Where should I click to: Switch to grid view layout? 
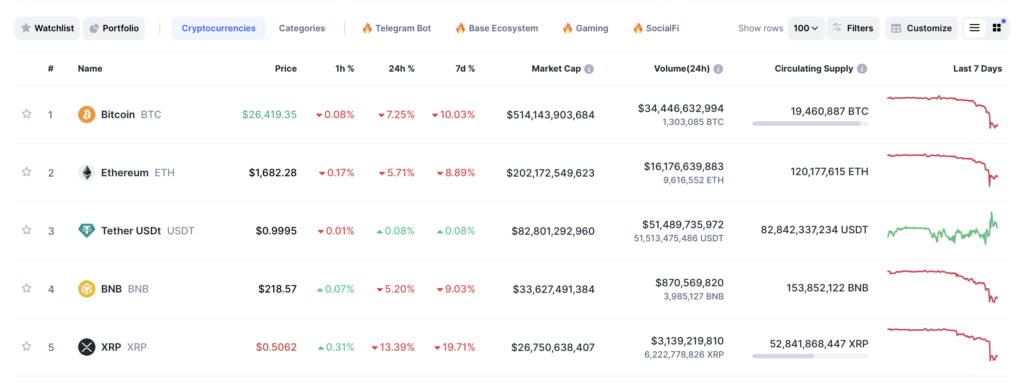point(997,28)
